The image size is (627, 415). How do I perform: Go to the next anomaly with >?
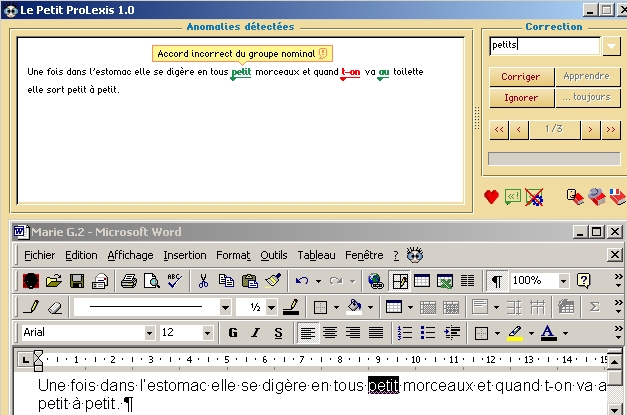(590, 130)
